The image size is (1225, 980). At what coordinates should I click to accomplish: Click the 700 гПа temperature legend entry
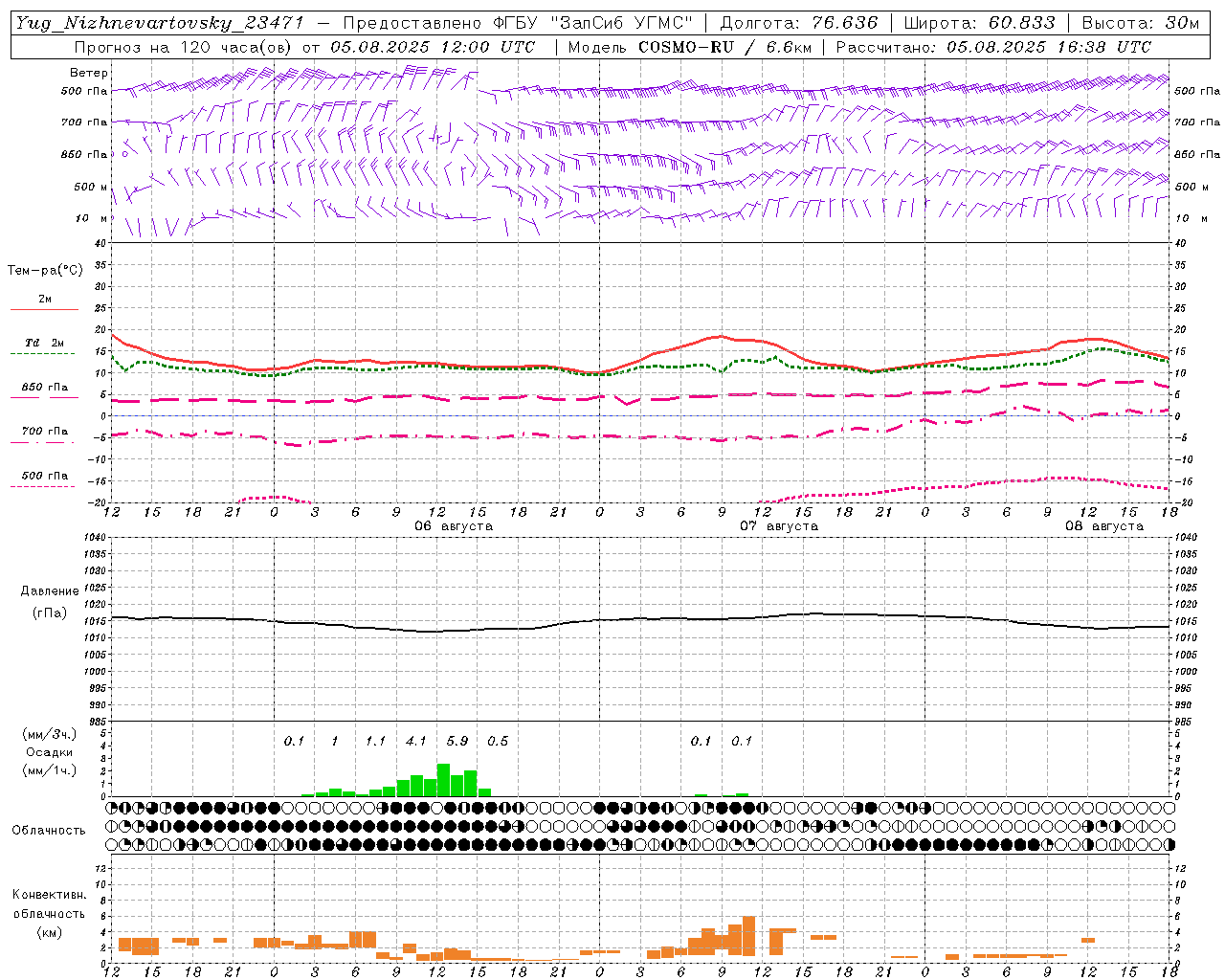[45, 432]
